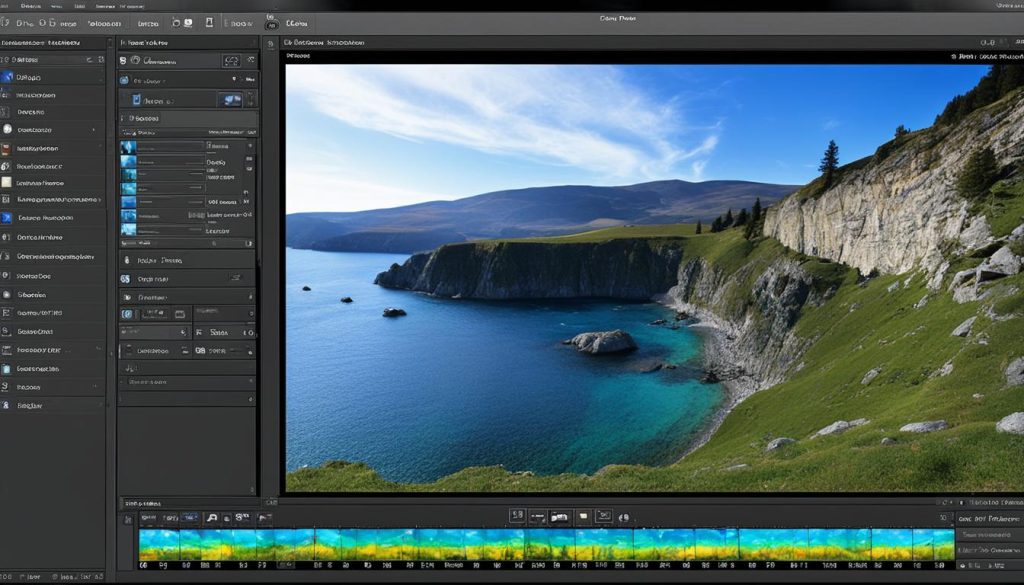
Task: Toggle the blue circular icon in the lower panel controls
Action: pyautogui.click(x=127, y=315)
